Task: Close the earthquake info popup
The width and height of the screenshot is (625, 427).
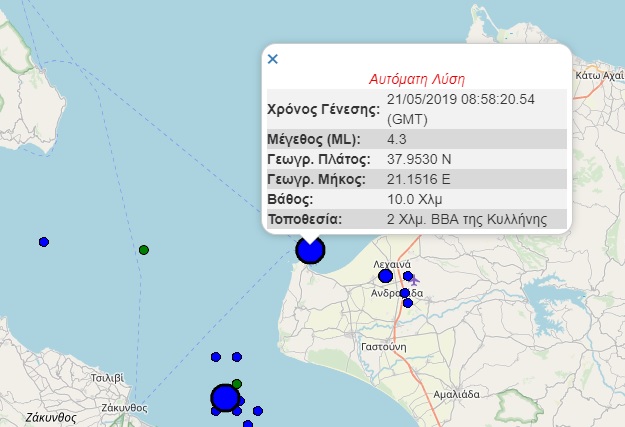Action: 272,59
